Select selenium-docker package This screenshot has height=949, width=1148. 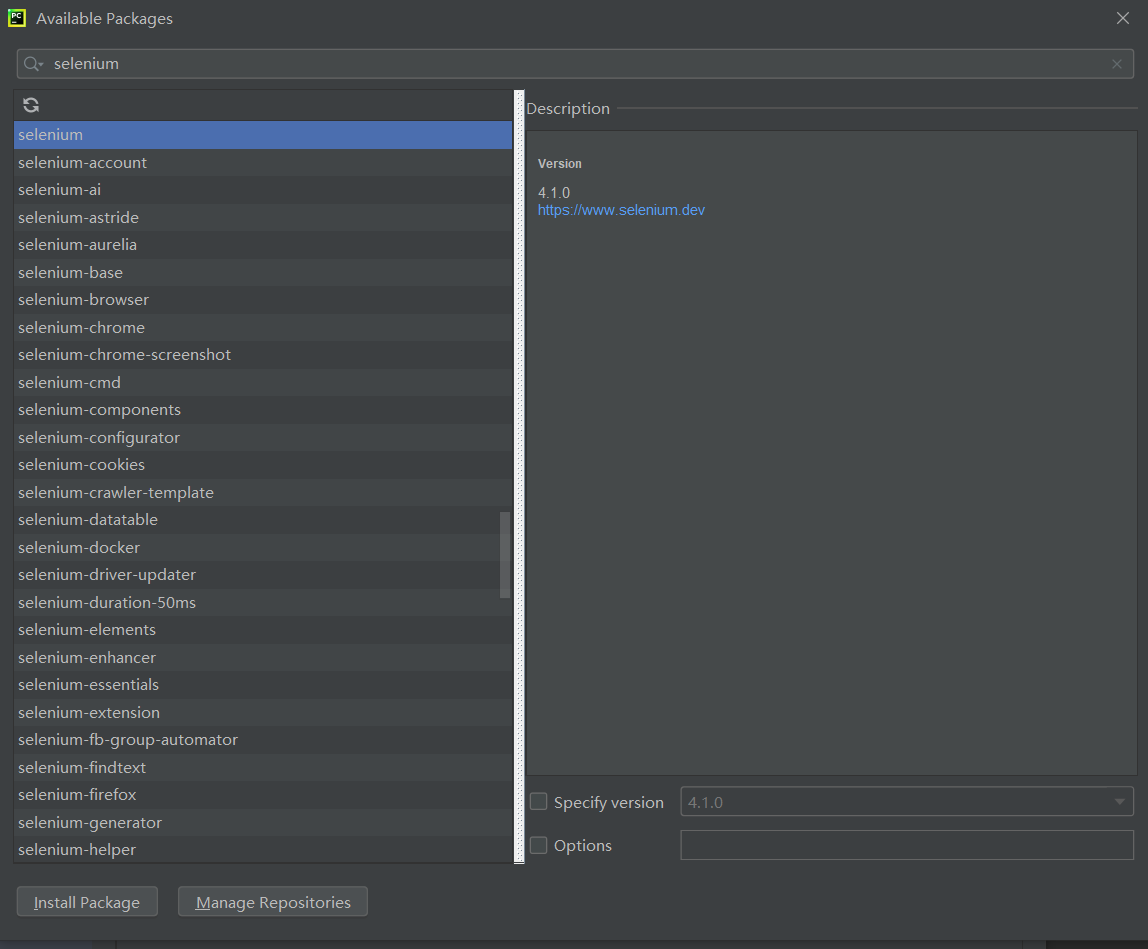pyautogui.click(x=263, y=547)
